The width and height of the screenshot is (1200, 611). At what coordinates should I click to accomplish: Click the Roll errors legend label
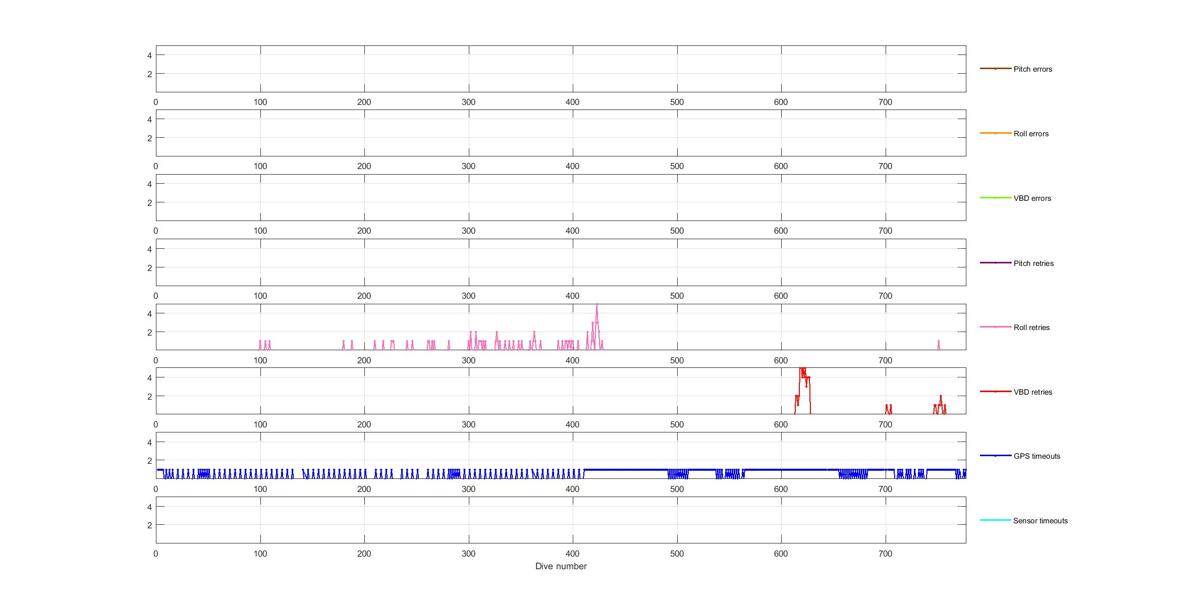pyautogui.click(x=1031, y=133)
